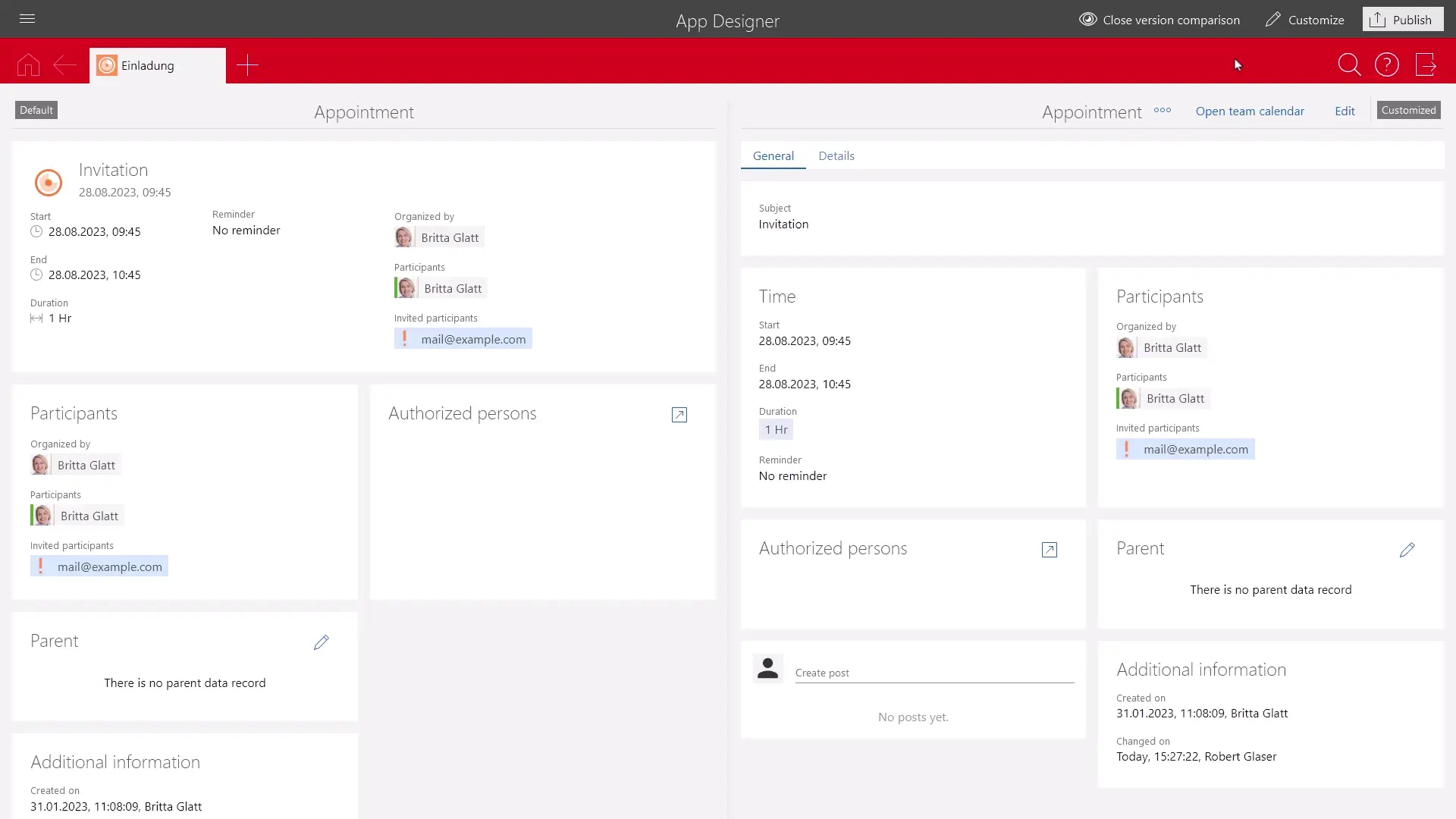This screenshot has height=819, width=1456.
Task: Open the help question mark icon
Action: [x=1387, y=65]
